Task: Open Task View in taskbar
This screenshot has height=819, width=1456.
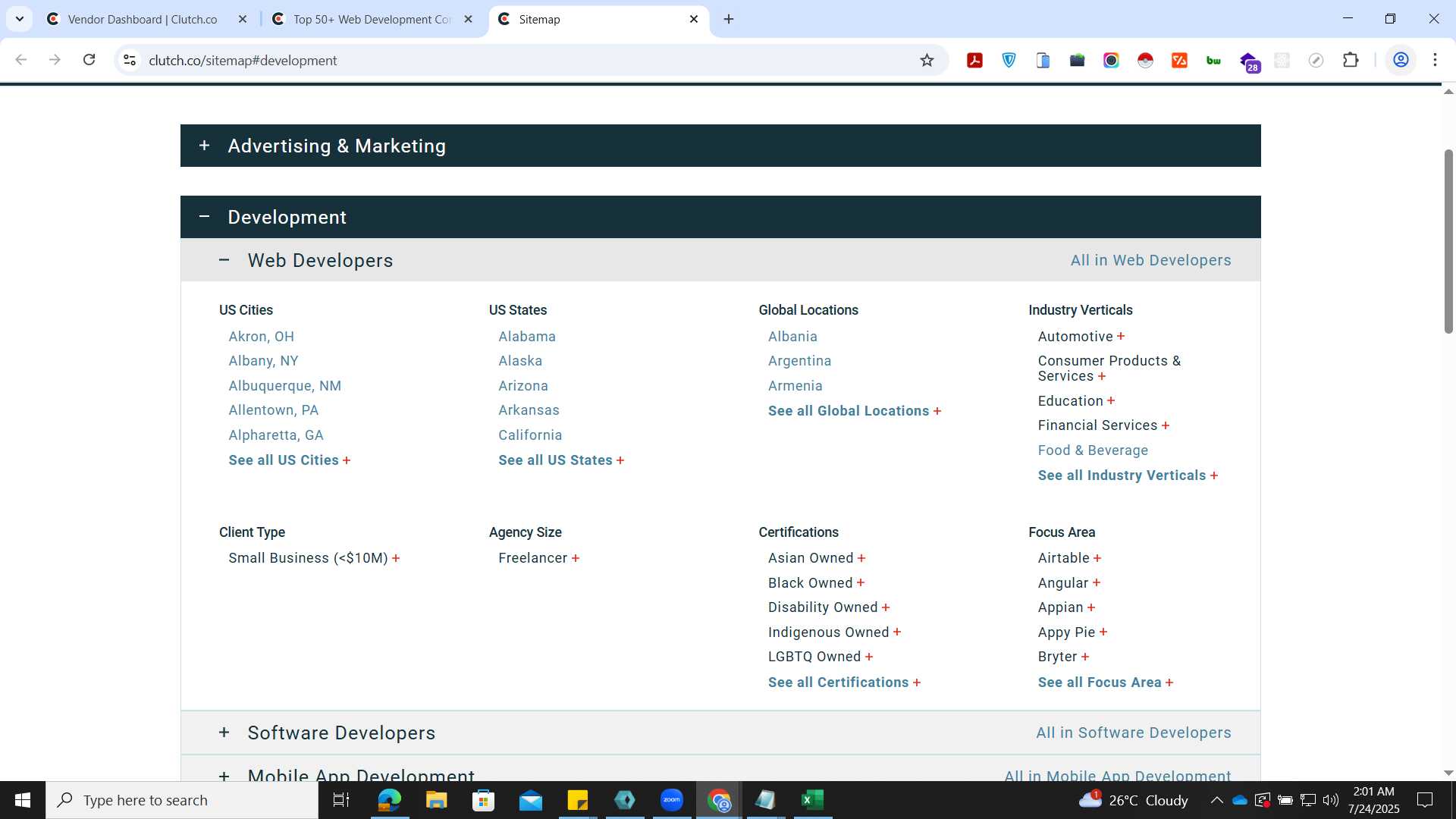Action: click(341, 800)
